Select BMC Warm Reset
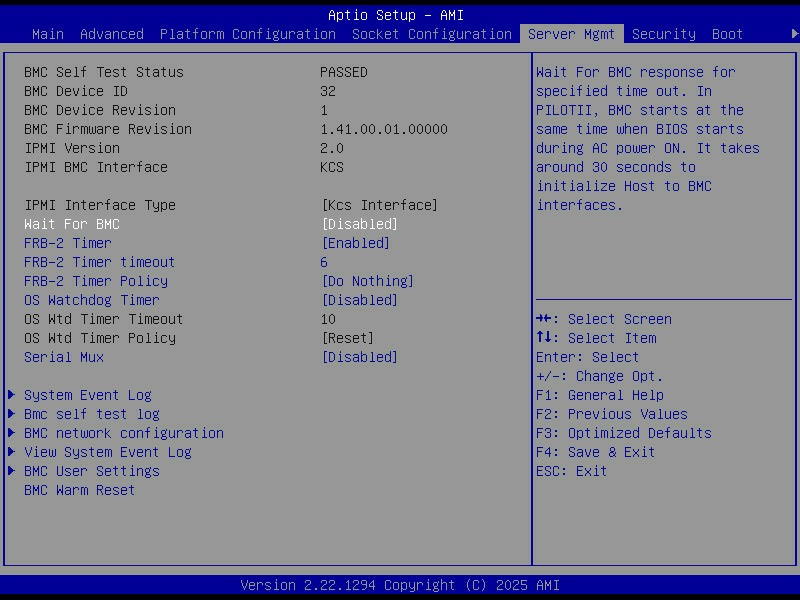Image resolution: width=800 pixels, height=600 pixels. (x=80, y=490)
